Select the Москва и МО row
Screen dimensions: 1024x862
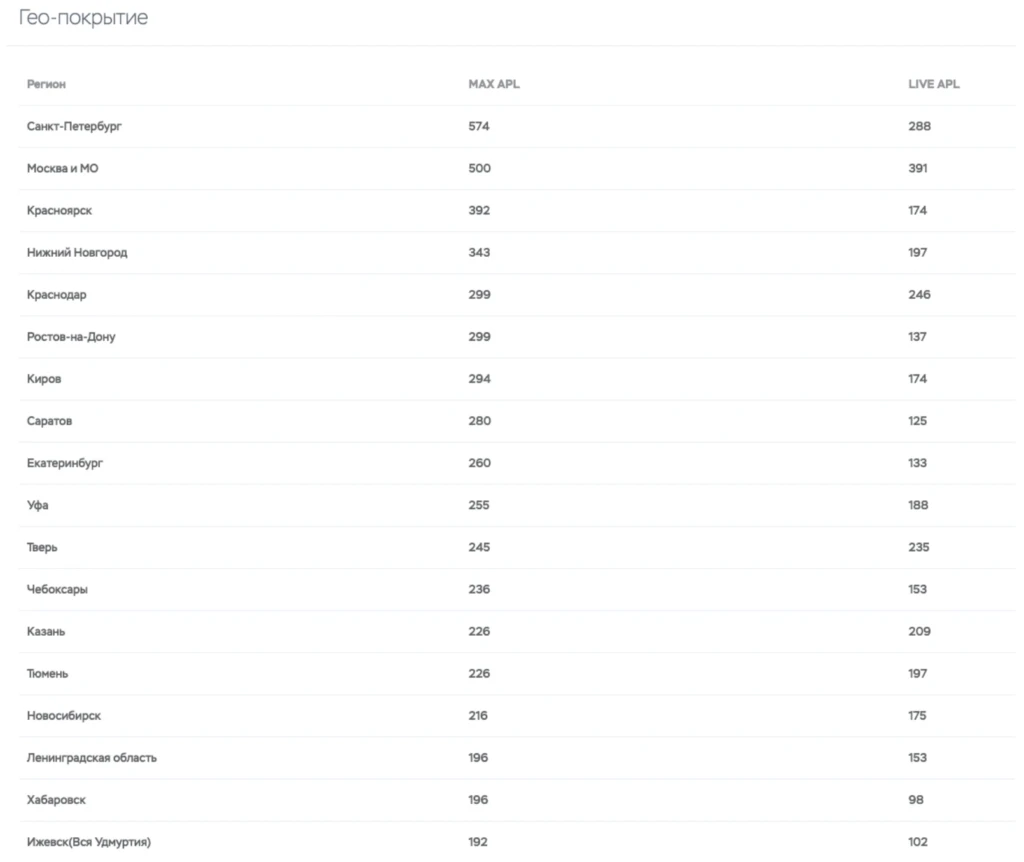click(517, 168)
